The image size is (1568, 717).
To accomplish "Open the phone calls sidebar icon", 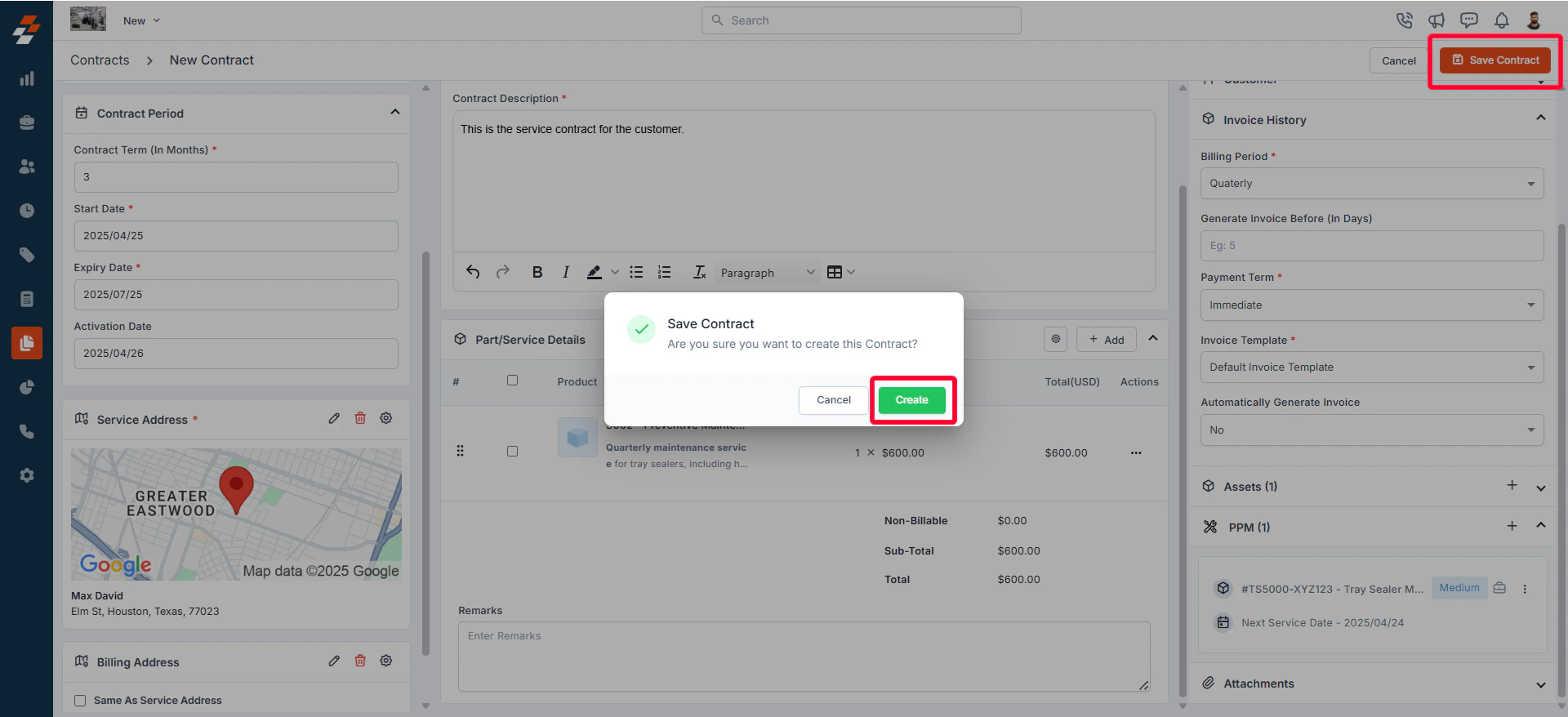I will click(27, 431).
